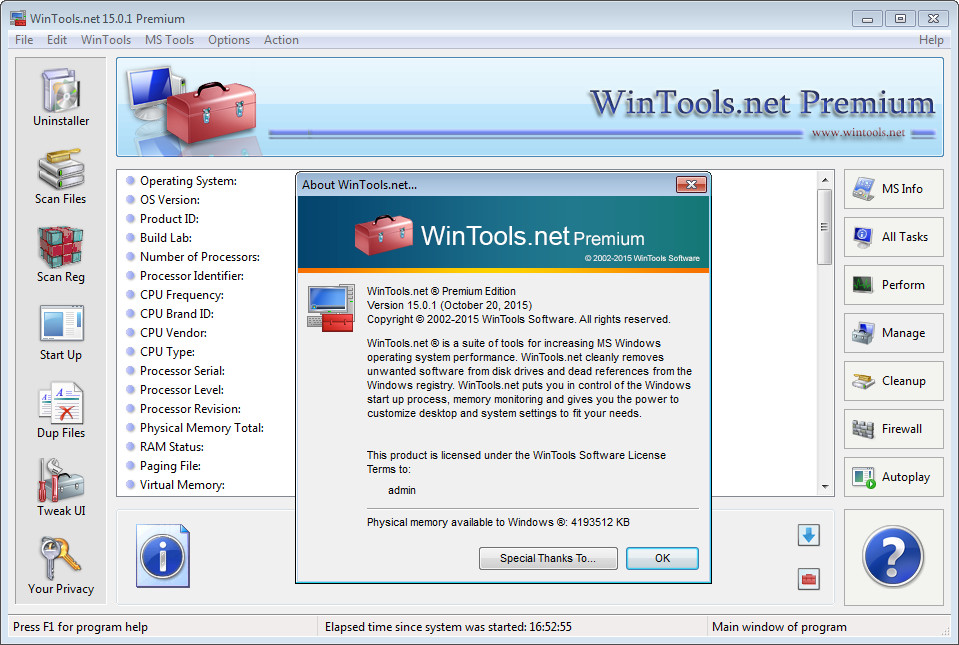
Task: Click the system info scrollbar thumb
Action: click(x=824, y=227)
